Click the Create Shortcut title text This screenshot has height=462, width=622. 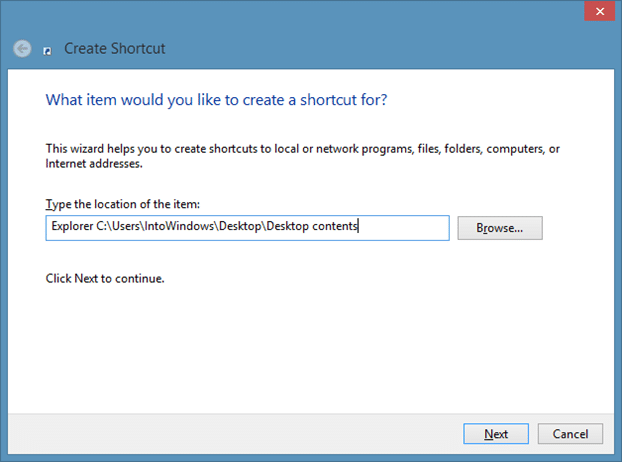point(115,49)
